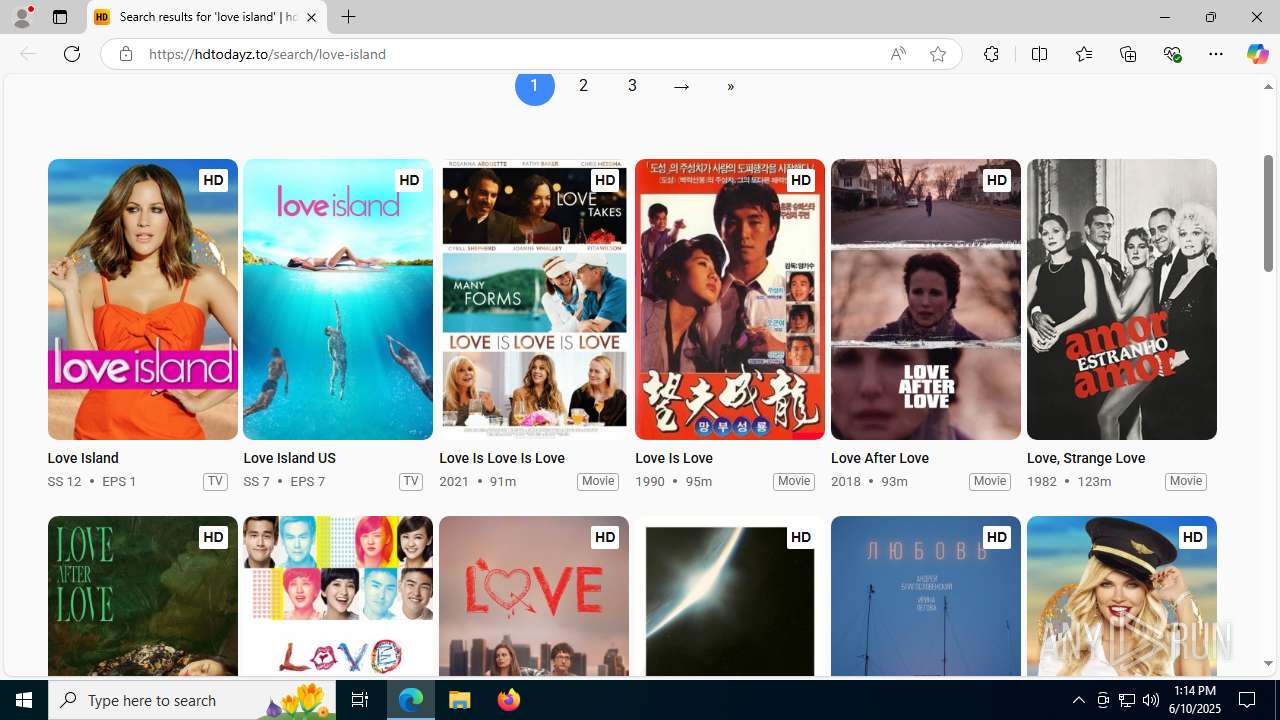This screenshot has width=1280, height=720.
Task: Open the Windows Start menu
Action: click(24, 700)
